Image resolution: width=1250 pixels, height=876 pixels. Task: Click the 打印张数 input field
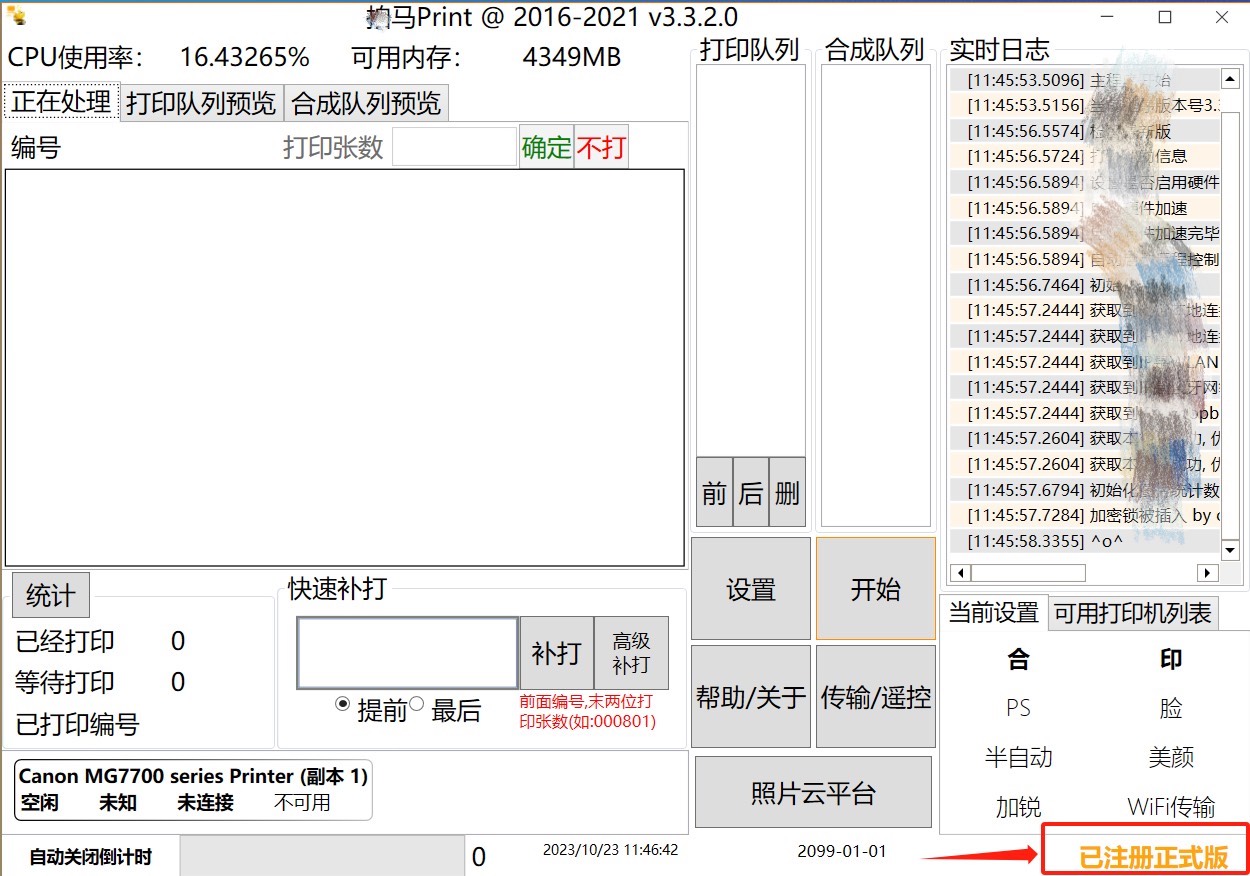pyautogui.click(x=454, y=147)
